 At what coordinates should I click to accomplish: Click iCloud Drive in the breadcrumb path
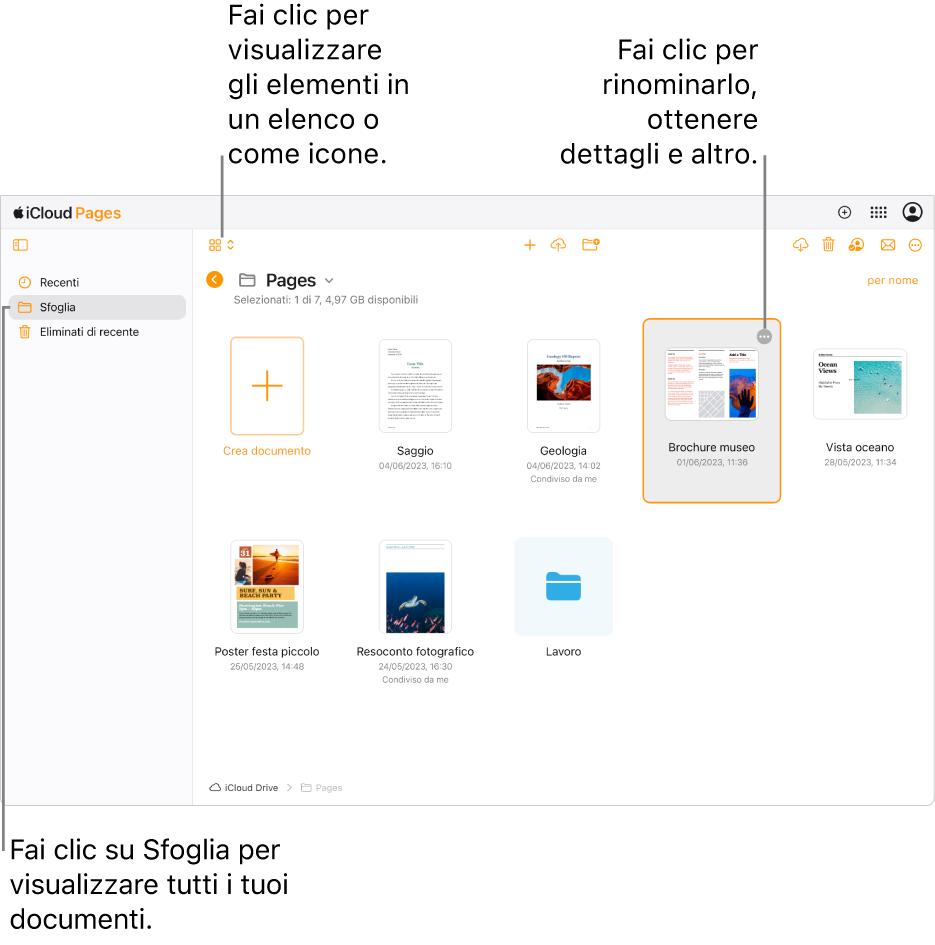(x=244, y=788)
